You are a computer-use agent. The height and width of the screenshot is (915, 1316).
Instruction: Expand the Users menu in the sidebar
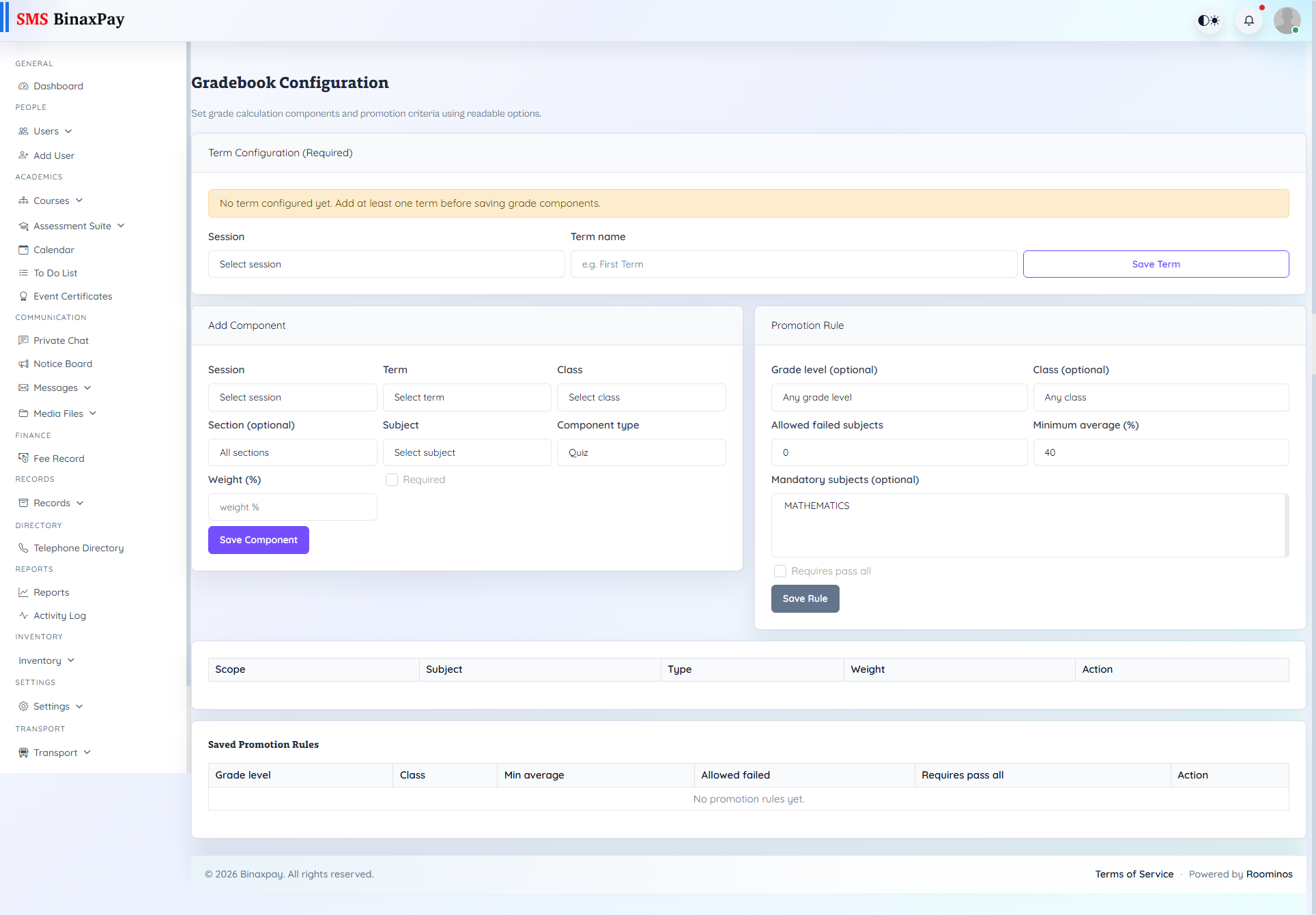(x=45, y=130)
